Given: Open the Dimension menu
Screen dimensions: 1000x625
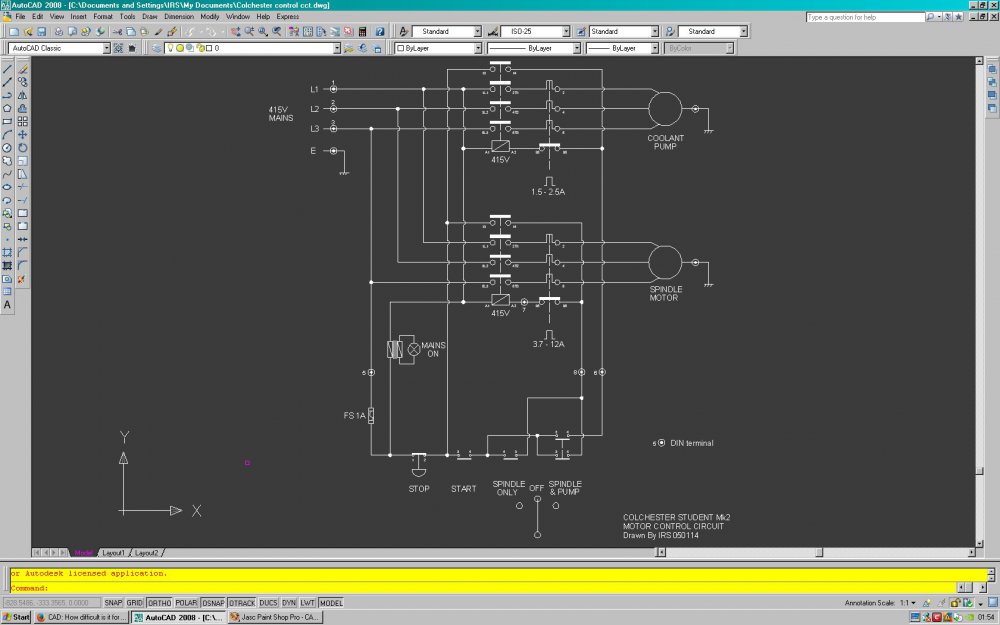Looking at the screenshot, I should coord(179,17).
